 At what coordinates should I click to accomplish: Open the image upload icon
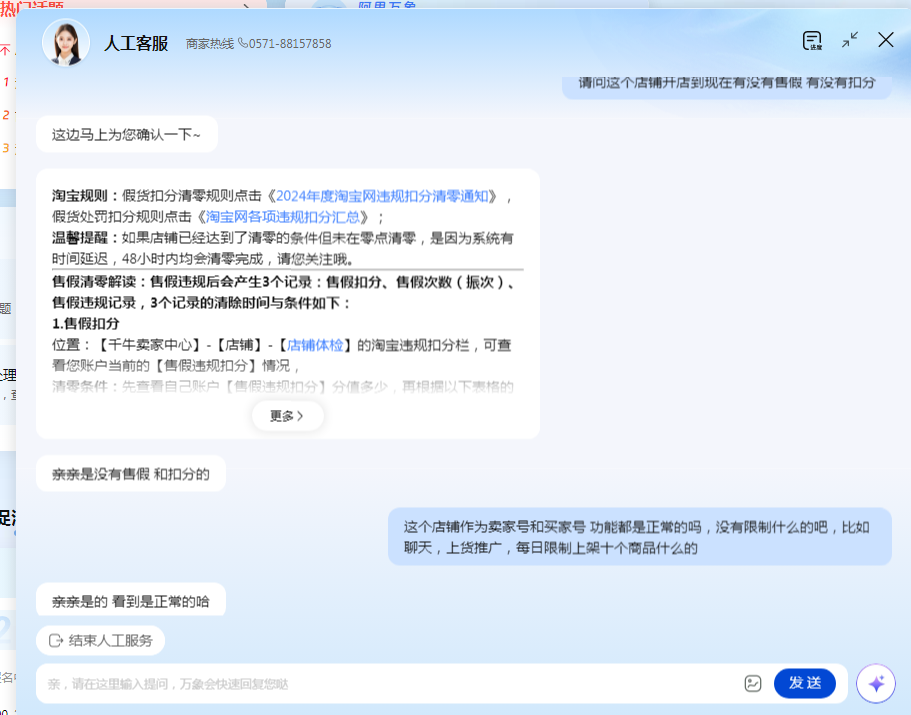click(x=752, y=684)
